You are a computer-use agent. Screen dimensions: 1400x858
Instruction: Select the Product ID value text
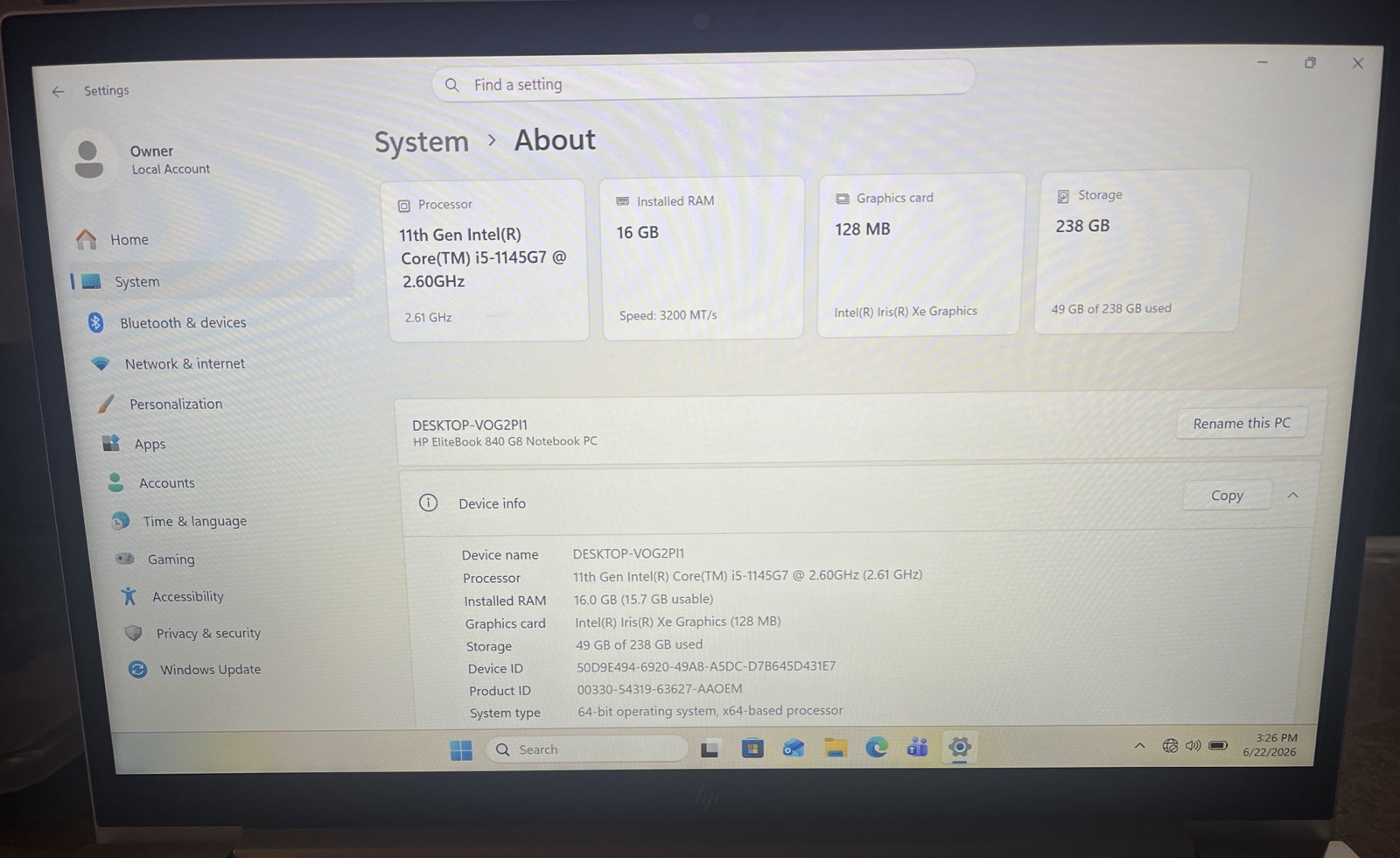click(x=659, y=689)
